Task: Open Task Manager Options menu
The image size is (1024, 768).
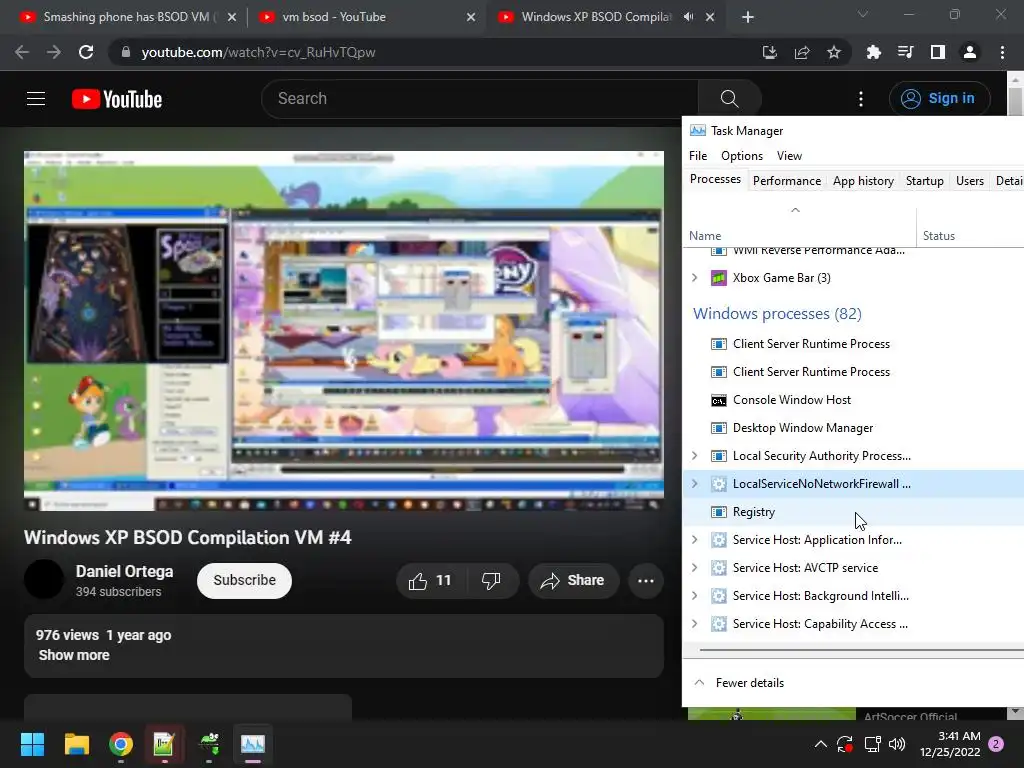Action: [742, 155]
